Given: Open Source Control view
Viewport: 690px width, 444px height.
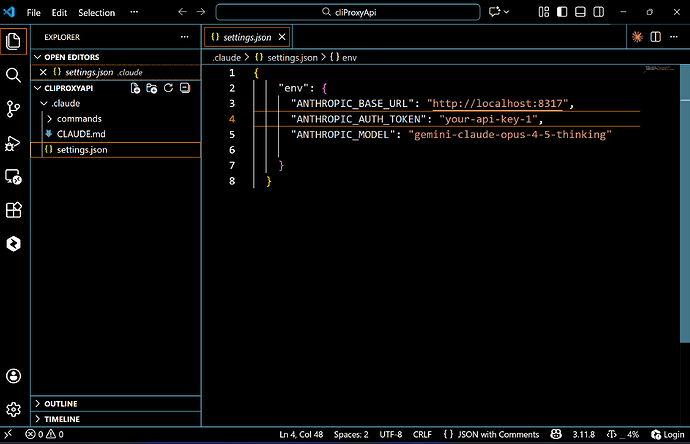Looking at the screenshot, I should pos(13,109).
